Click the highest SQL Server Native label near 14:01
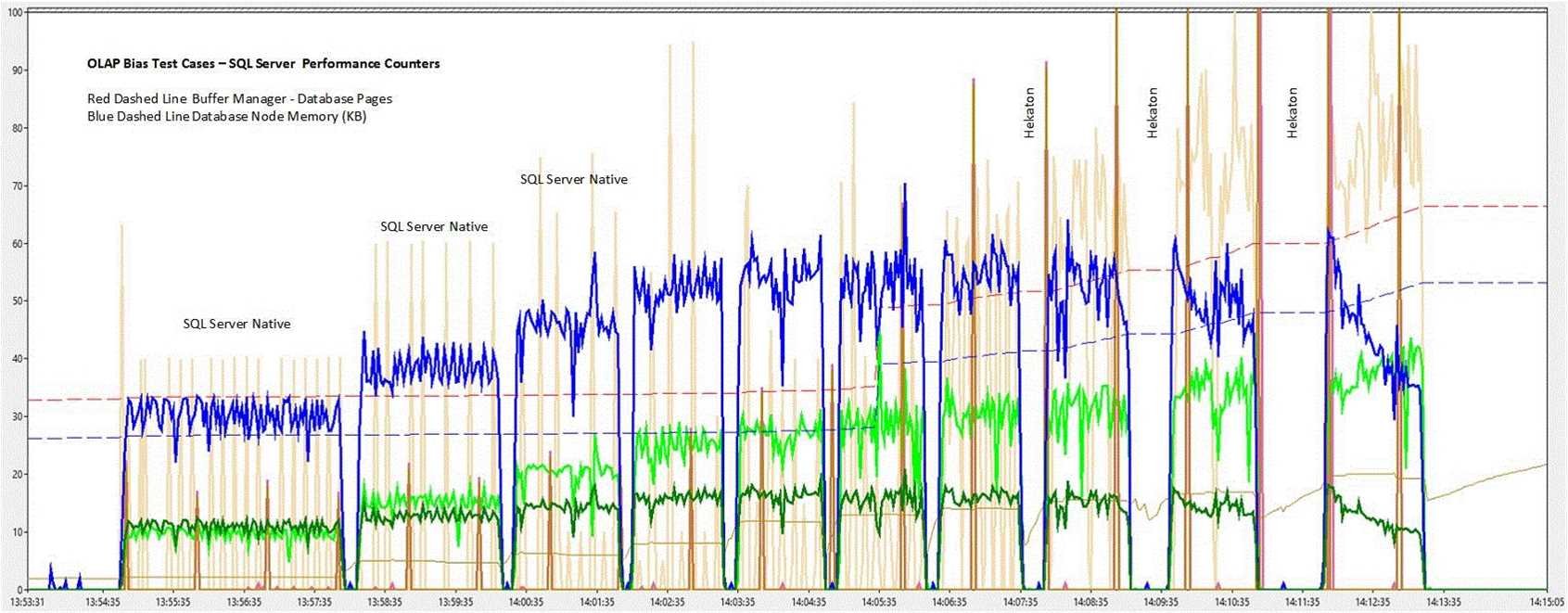Image resolution: width=1568 pixels, height=613 pixels. click(x=574, y=179)
